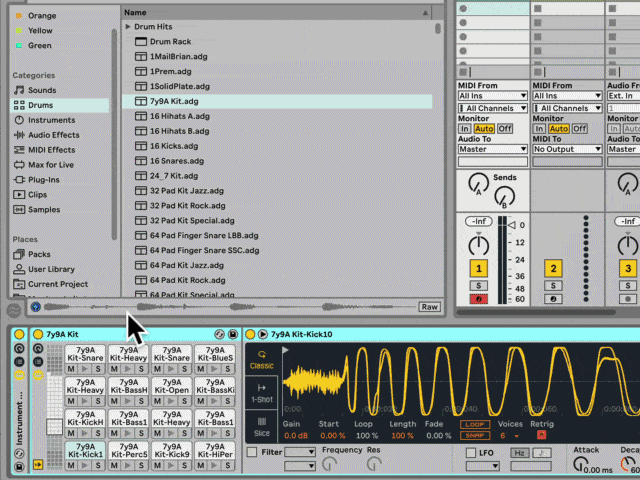Click the Green color tag

(x=40, y=45)
